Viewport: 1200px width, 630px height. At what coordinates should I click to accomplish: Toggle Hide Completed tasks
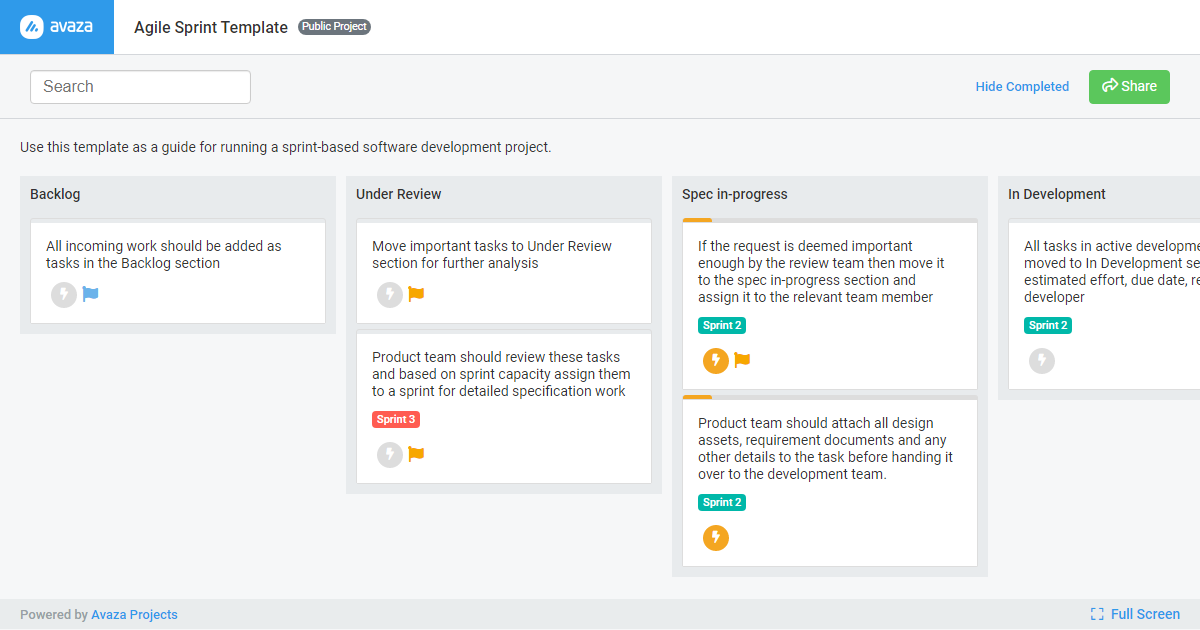[x=1022, y=87]
